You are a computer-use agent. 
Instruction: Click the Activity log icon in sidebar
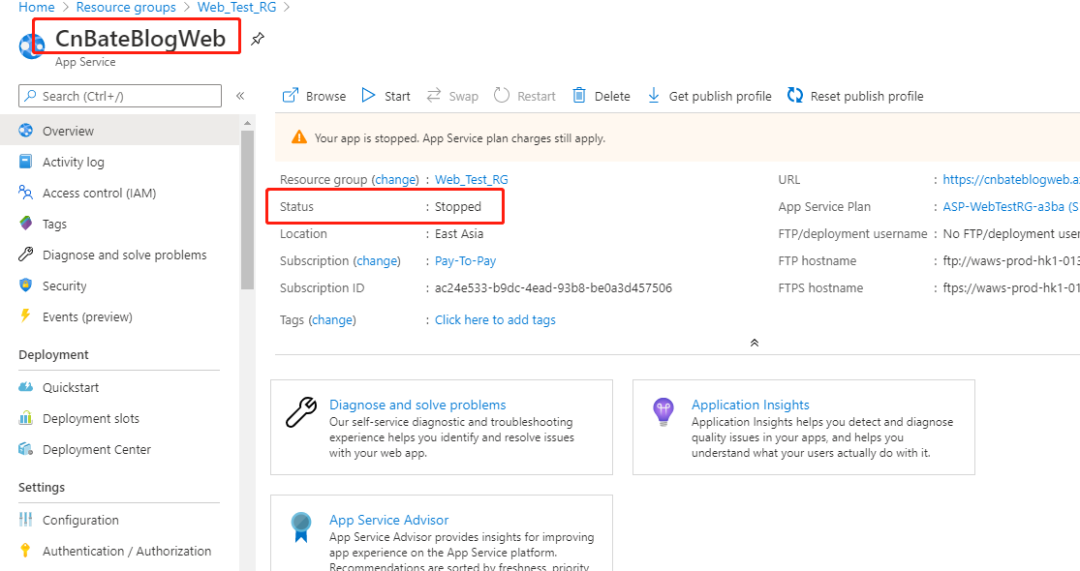25,161
